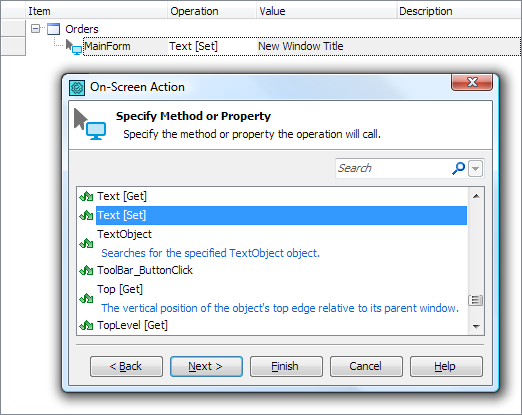Click the list scroll down arrow
This screenshot has width=522, height=415.
pyautogui.click(x=476, y=326)
